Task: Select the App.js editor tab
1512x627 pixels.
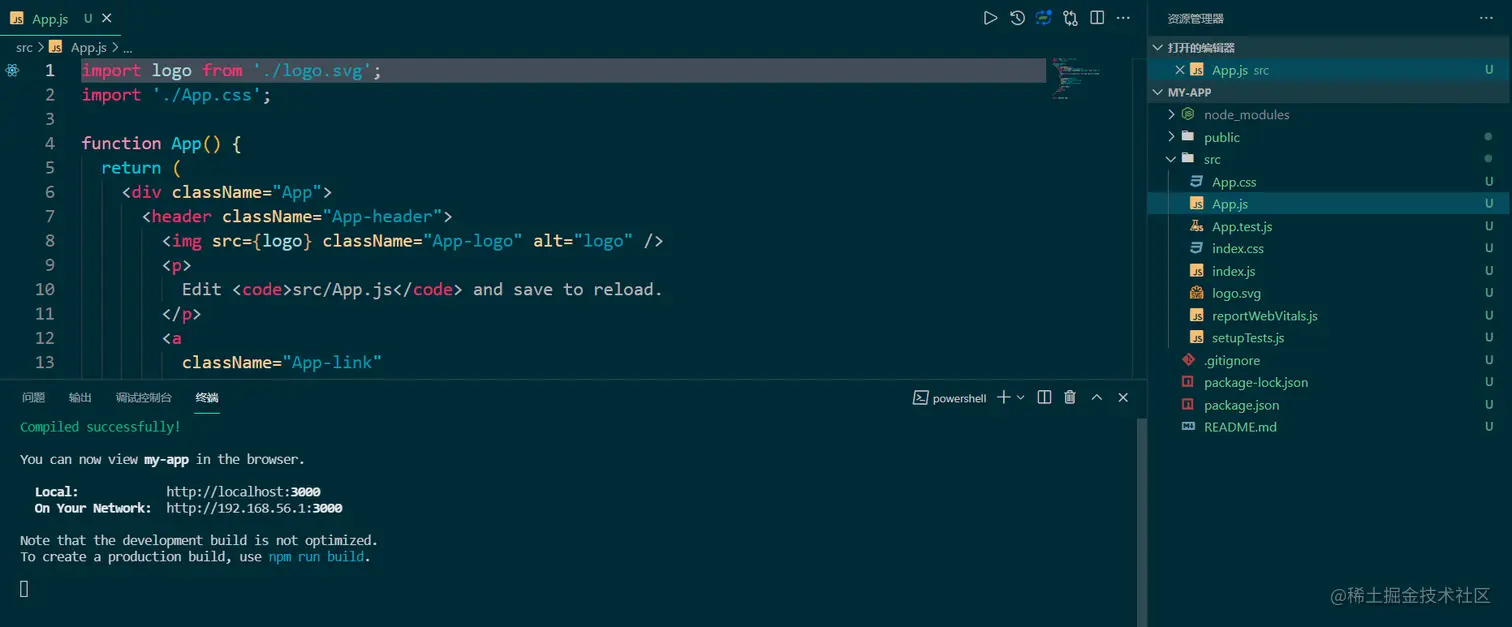Action: click(60, 18)
